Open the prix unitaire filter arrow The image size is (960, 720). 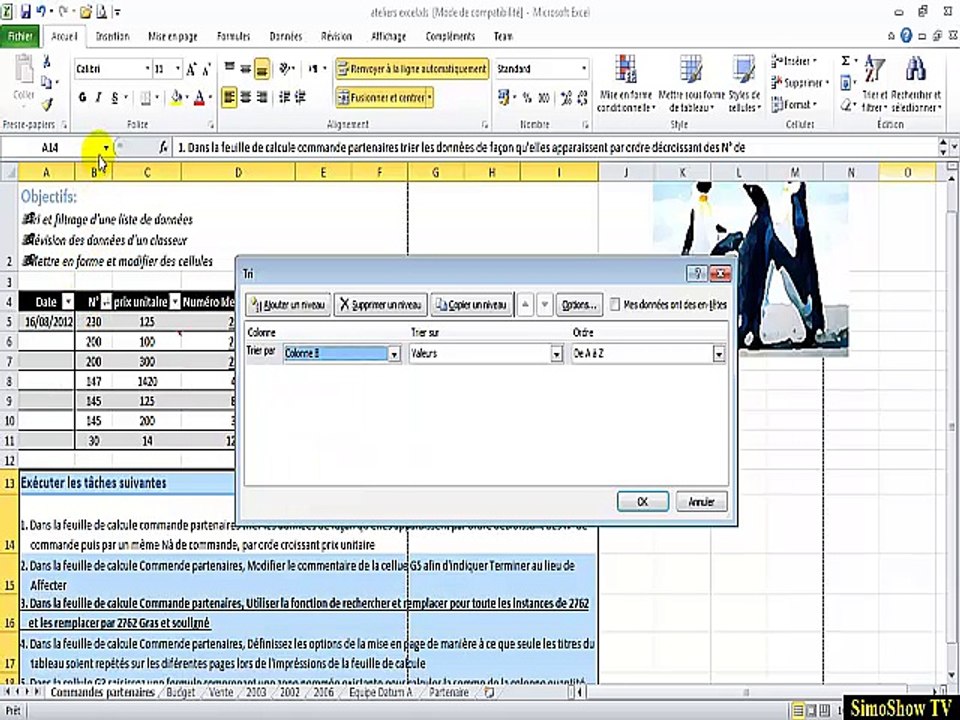click(175, 302)
